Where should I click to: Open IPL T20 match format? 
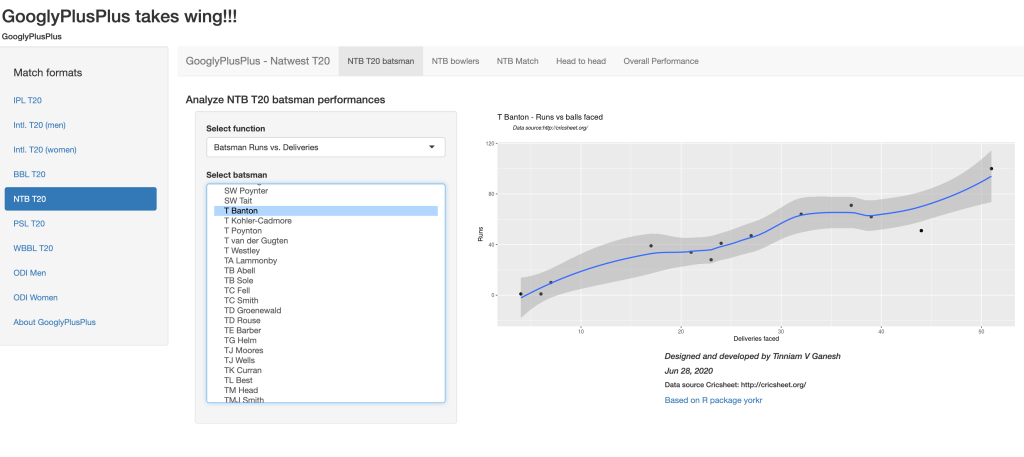pos(27,100)
